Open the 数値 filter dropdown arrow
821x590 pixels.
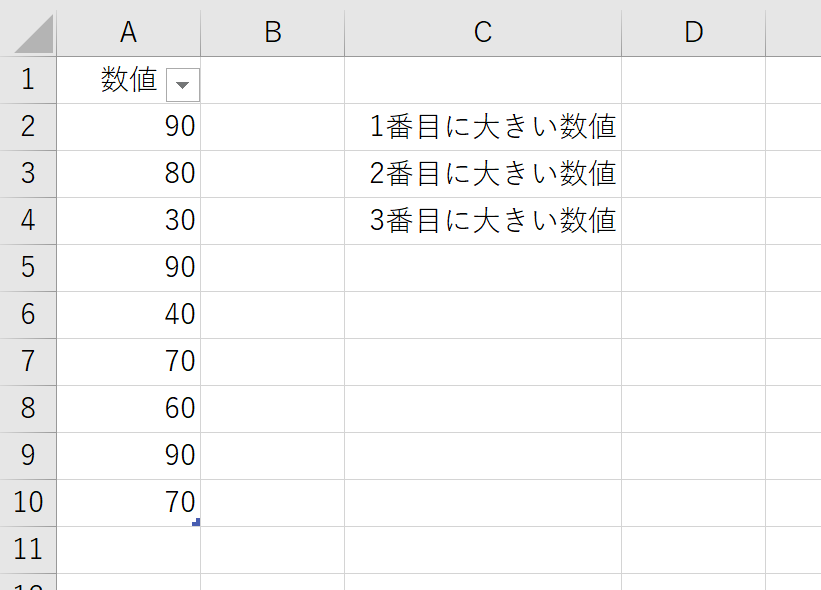183,85
